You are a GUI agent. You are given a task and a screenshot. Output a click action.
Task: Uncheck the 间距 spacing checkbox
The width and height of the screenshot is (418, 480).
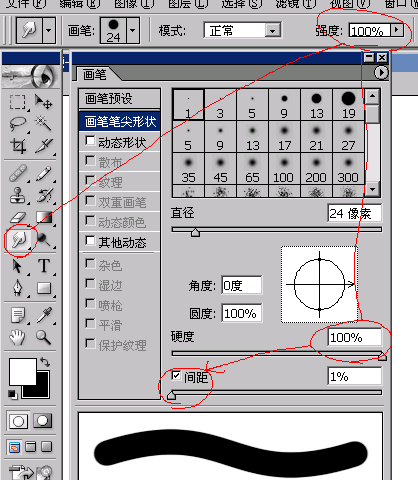tap(176, 375)
